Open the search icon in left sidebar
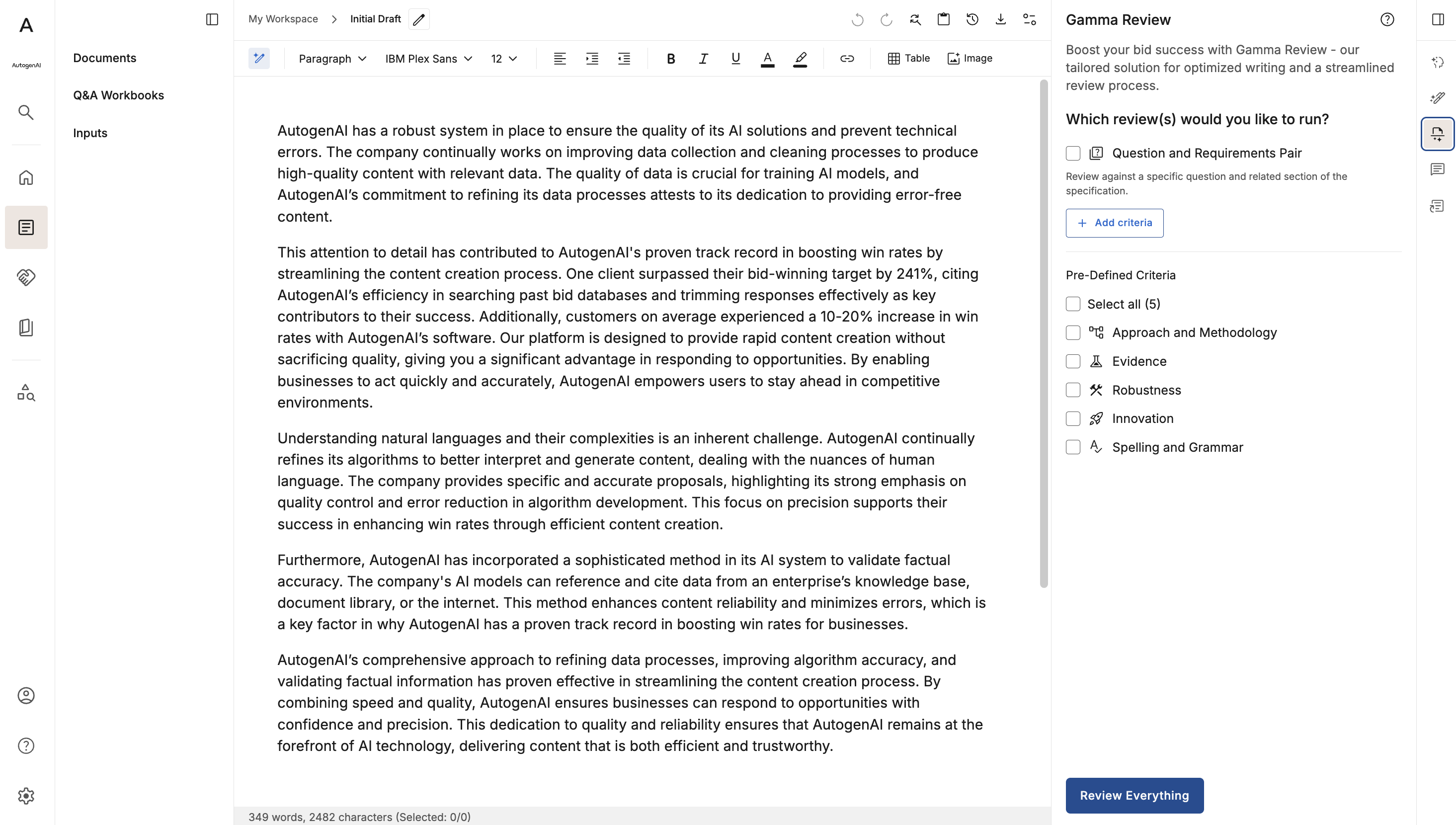Image resolution: width=1456 pixels, height=825 pixels. coord(26,112)
